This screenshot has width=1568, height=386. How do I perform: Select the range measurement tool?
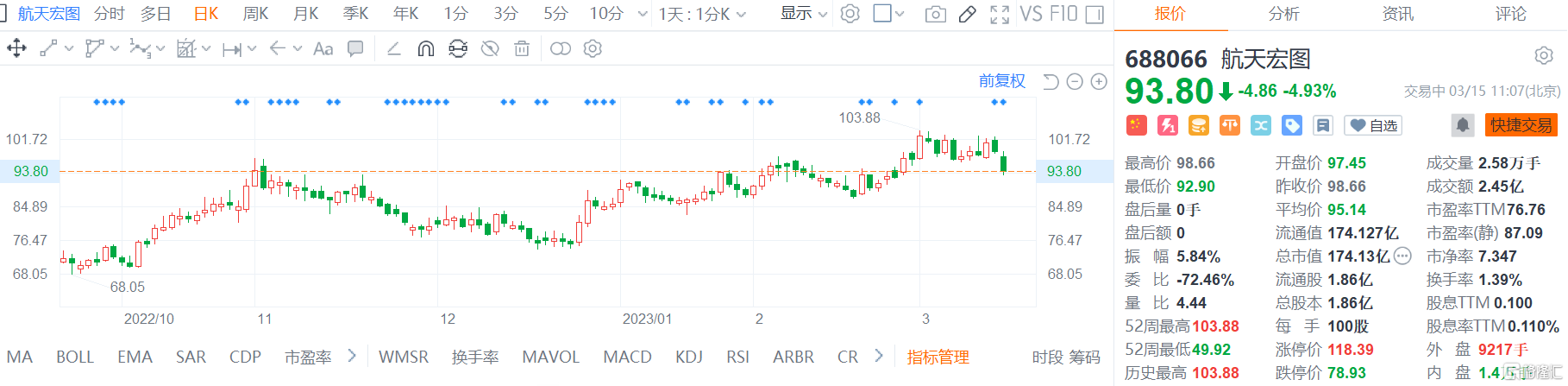point(231,49)
